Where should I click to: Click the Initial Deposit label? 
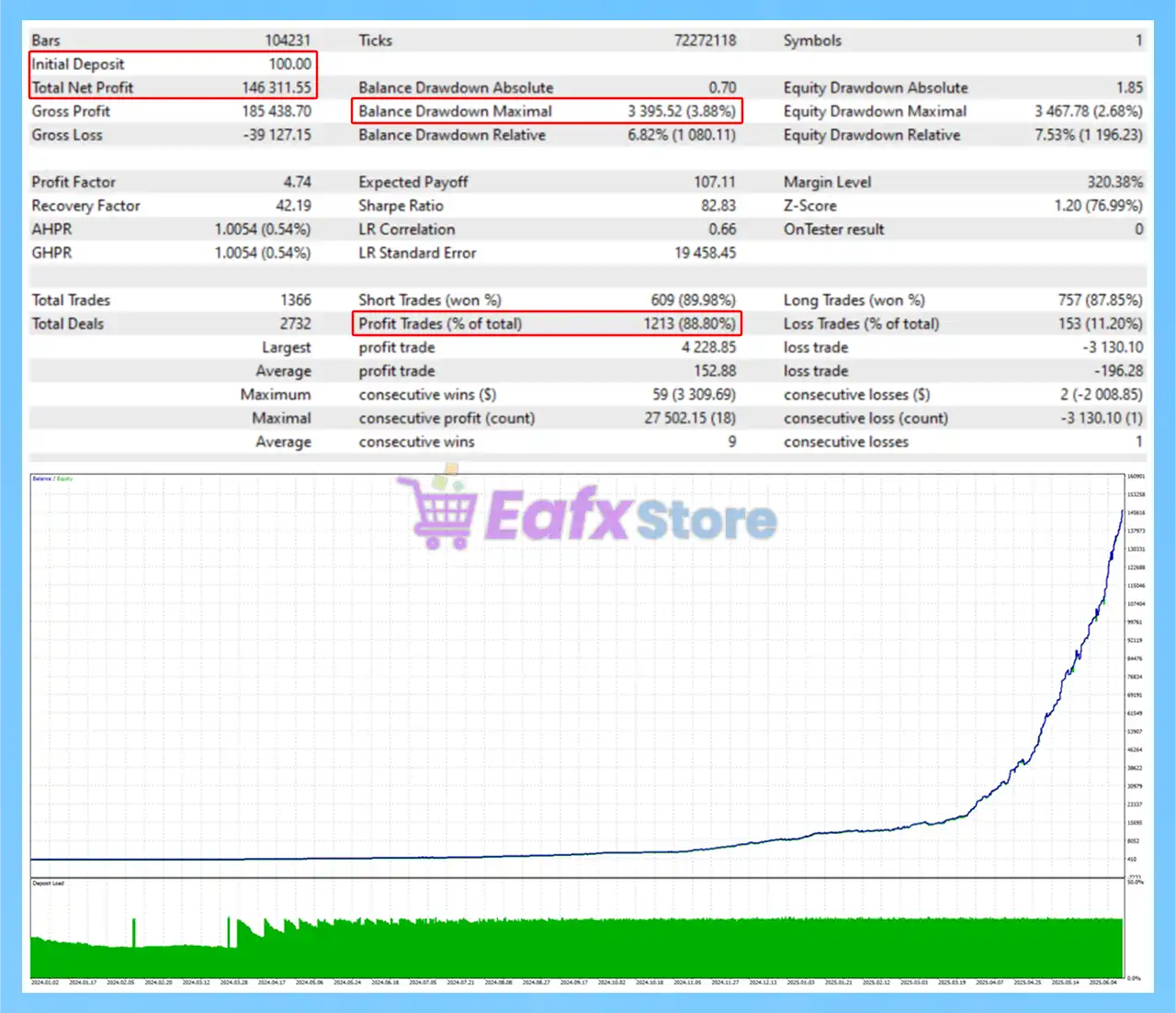78,64
